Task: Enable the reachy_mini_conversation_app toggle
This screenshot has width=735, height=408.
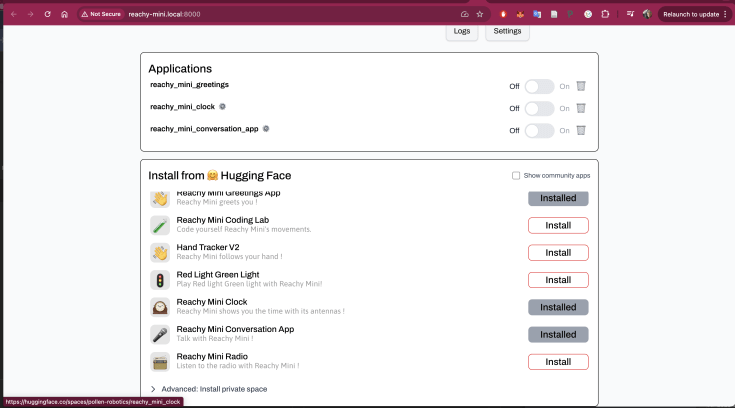Action: pos(539,130)
